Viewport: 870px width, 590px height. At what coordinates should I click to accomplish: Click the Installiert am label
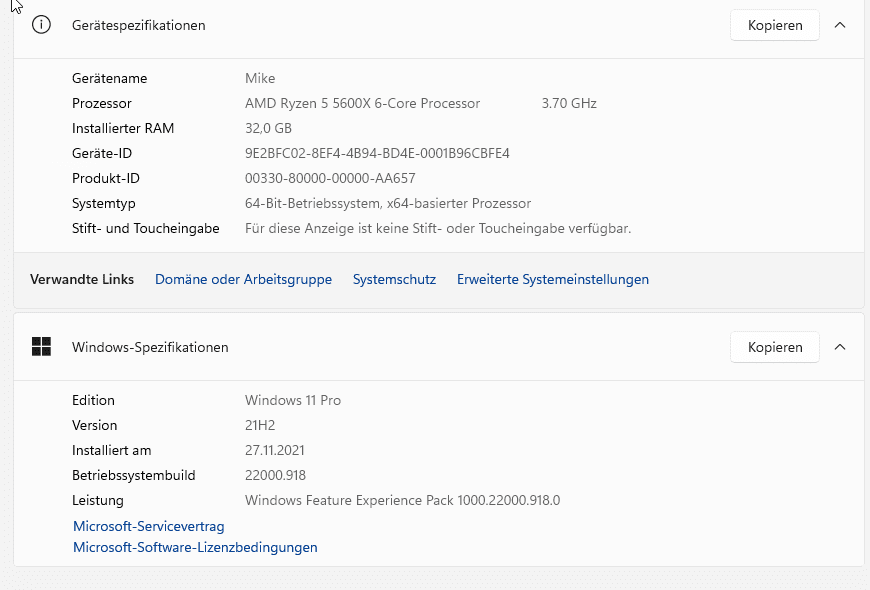pos(111,450)
